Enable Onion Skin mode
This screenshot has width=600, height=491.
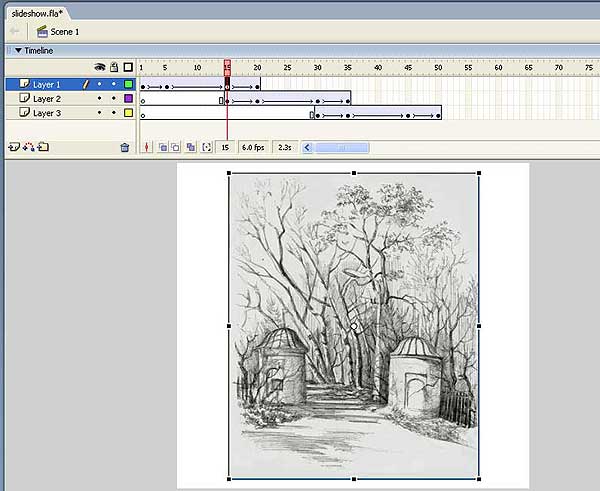click(164, 147)
